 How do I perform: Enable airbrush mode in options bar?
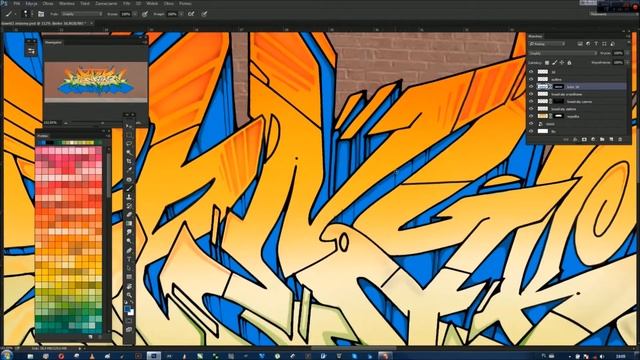coord(191,14)
